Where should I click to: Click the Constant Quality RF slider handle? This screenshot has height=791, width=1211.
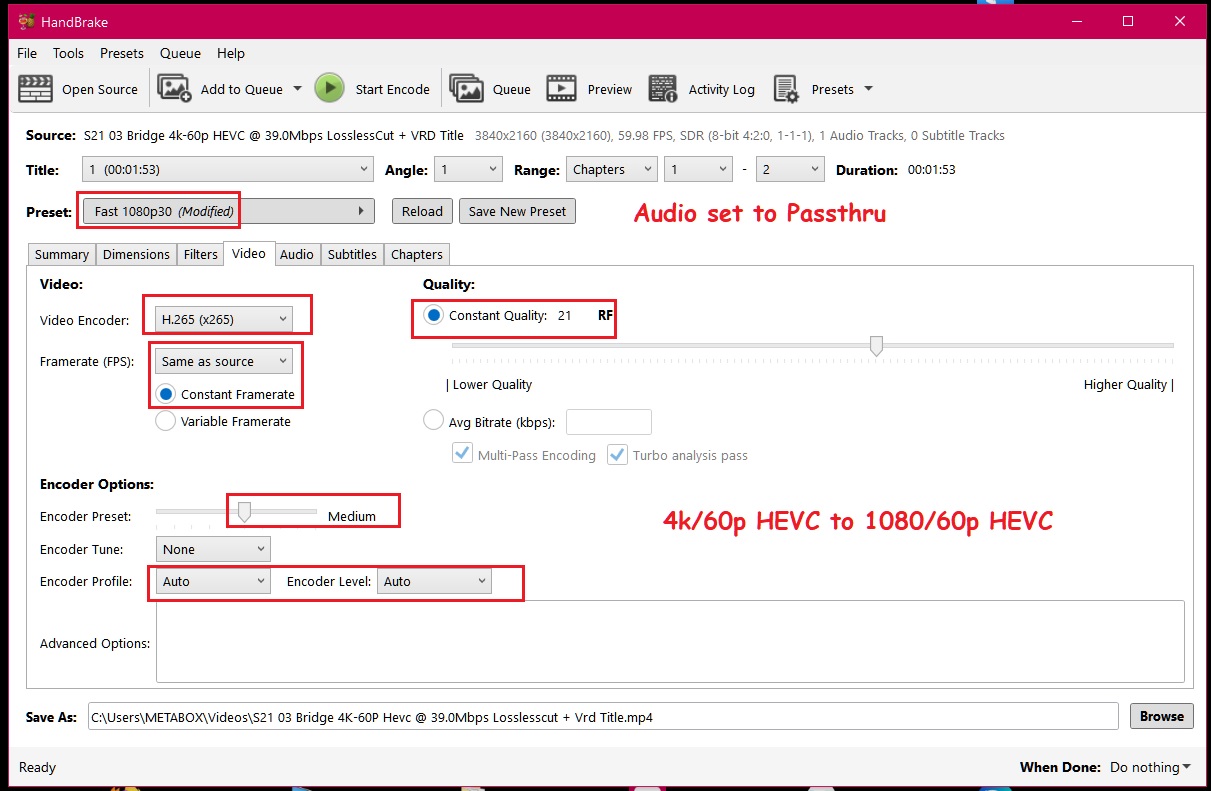(x=876, y=346)
